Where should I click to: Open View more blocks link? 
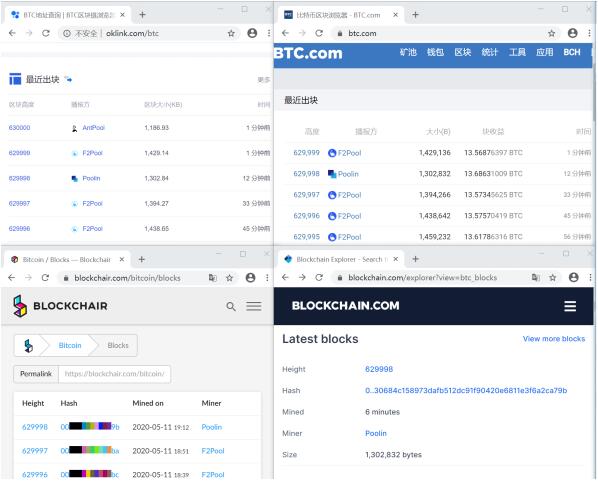pyautogui.click(x=554, y=339)
